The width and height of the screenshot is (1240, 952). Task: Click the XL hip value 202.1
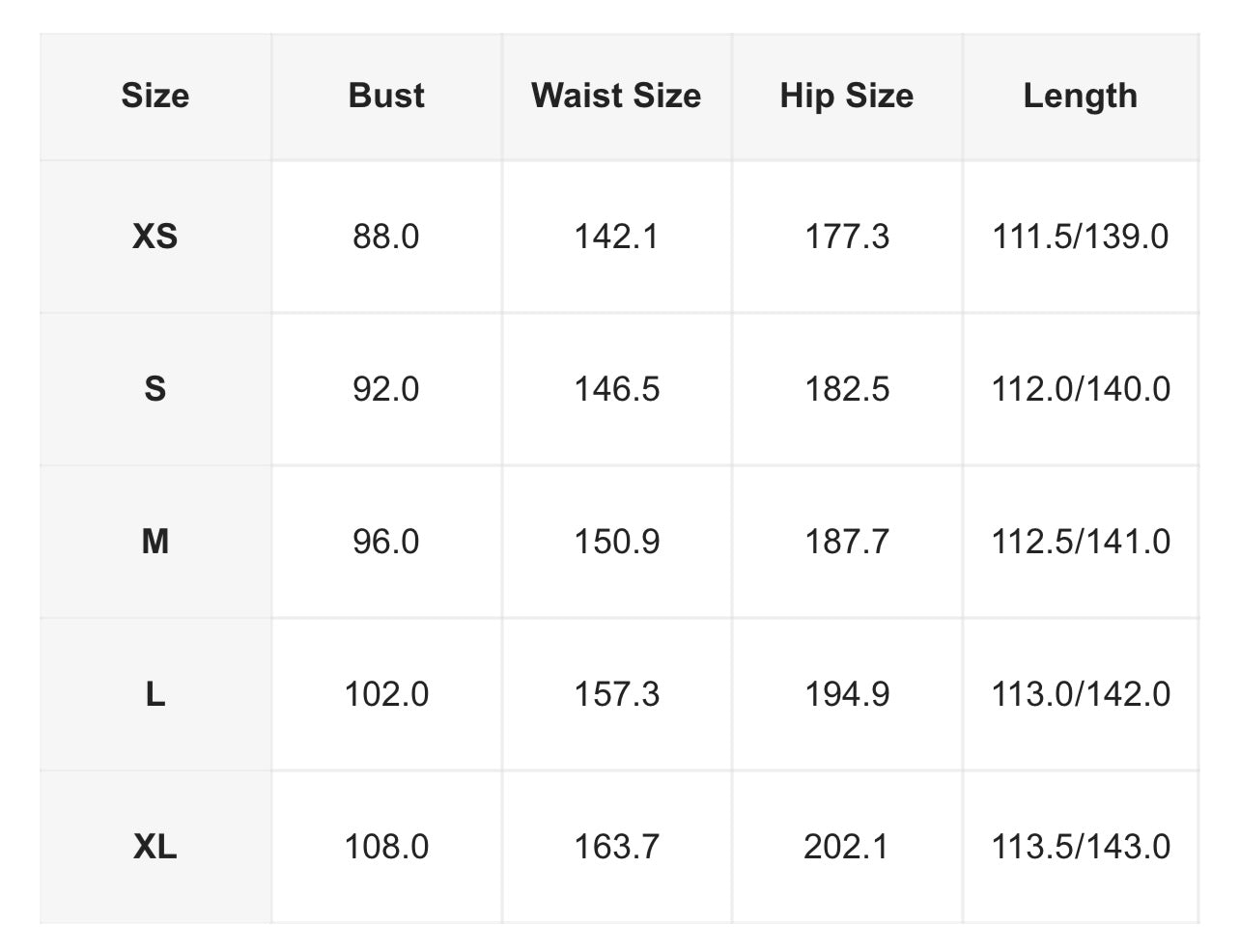847,847
